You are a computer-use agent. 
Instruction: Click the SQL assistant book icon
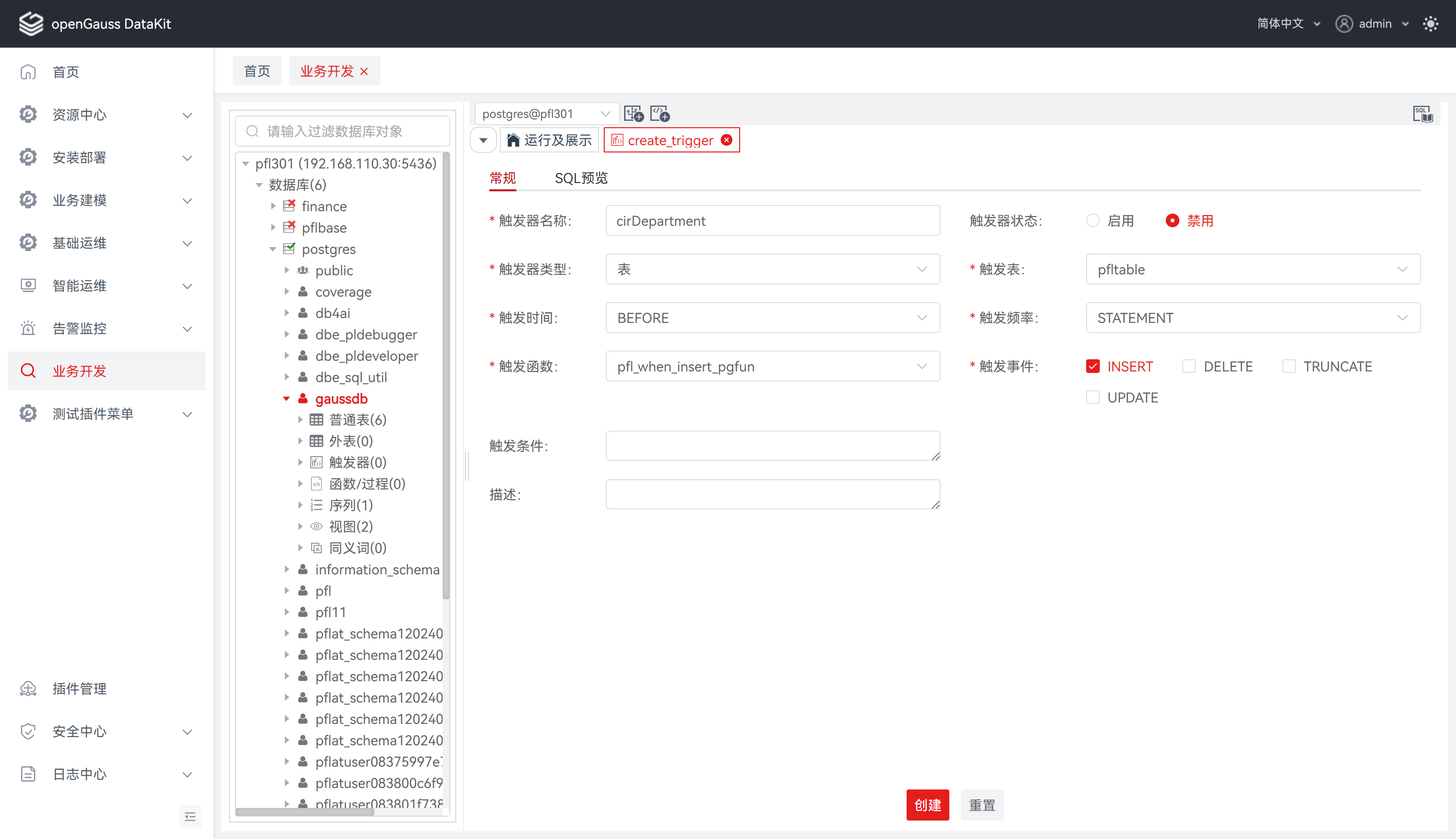[x=1423, y=114]
